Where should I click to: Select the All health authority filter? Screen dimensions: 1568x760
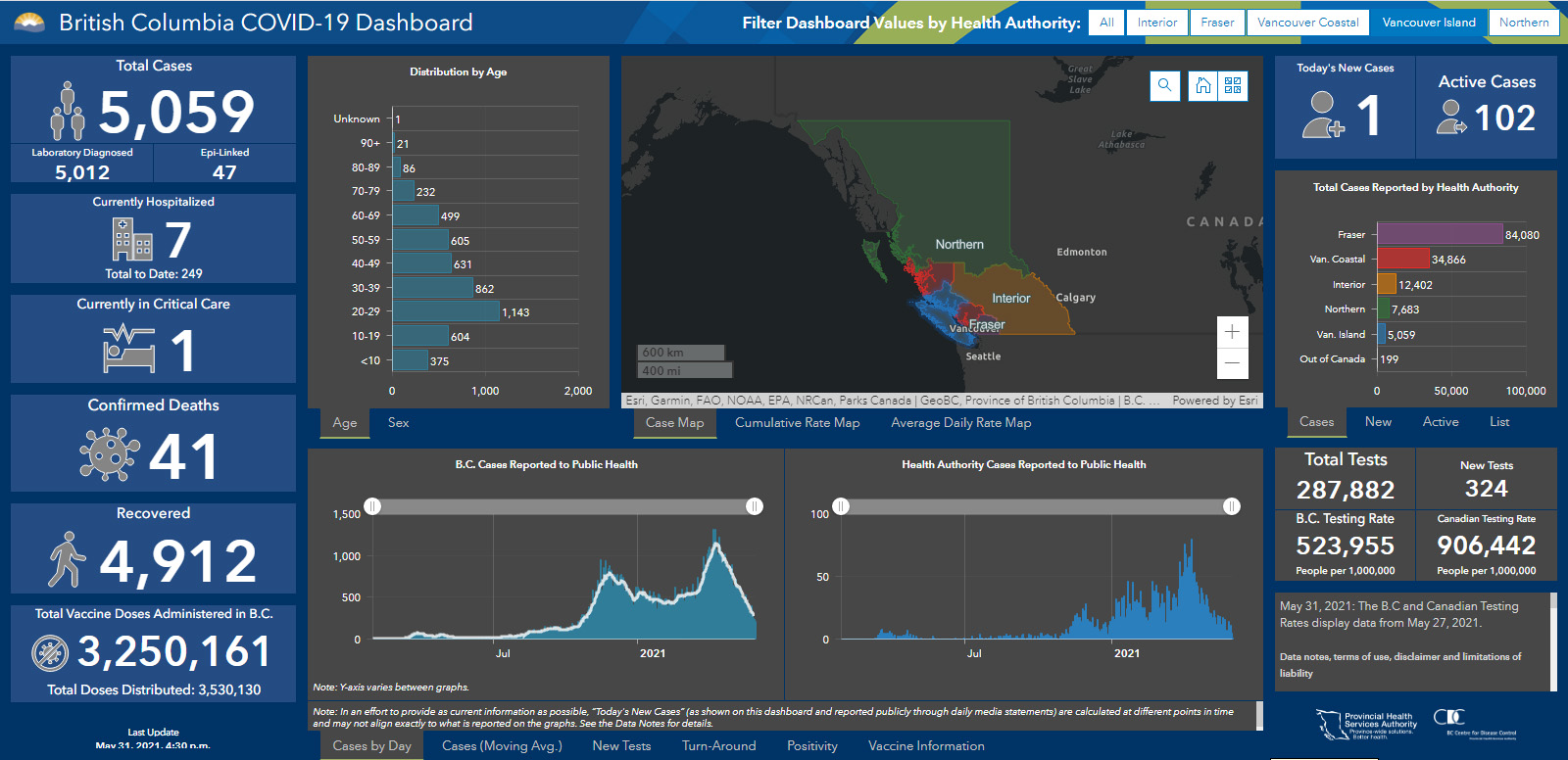point(1106,23)
